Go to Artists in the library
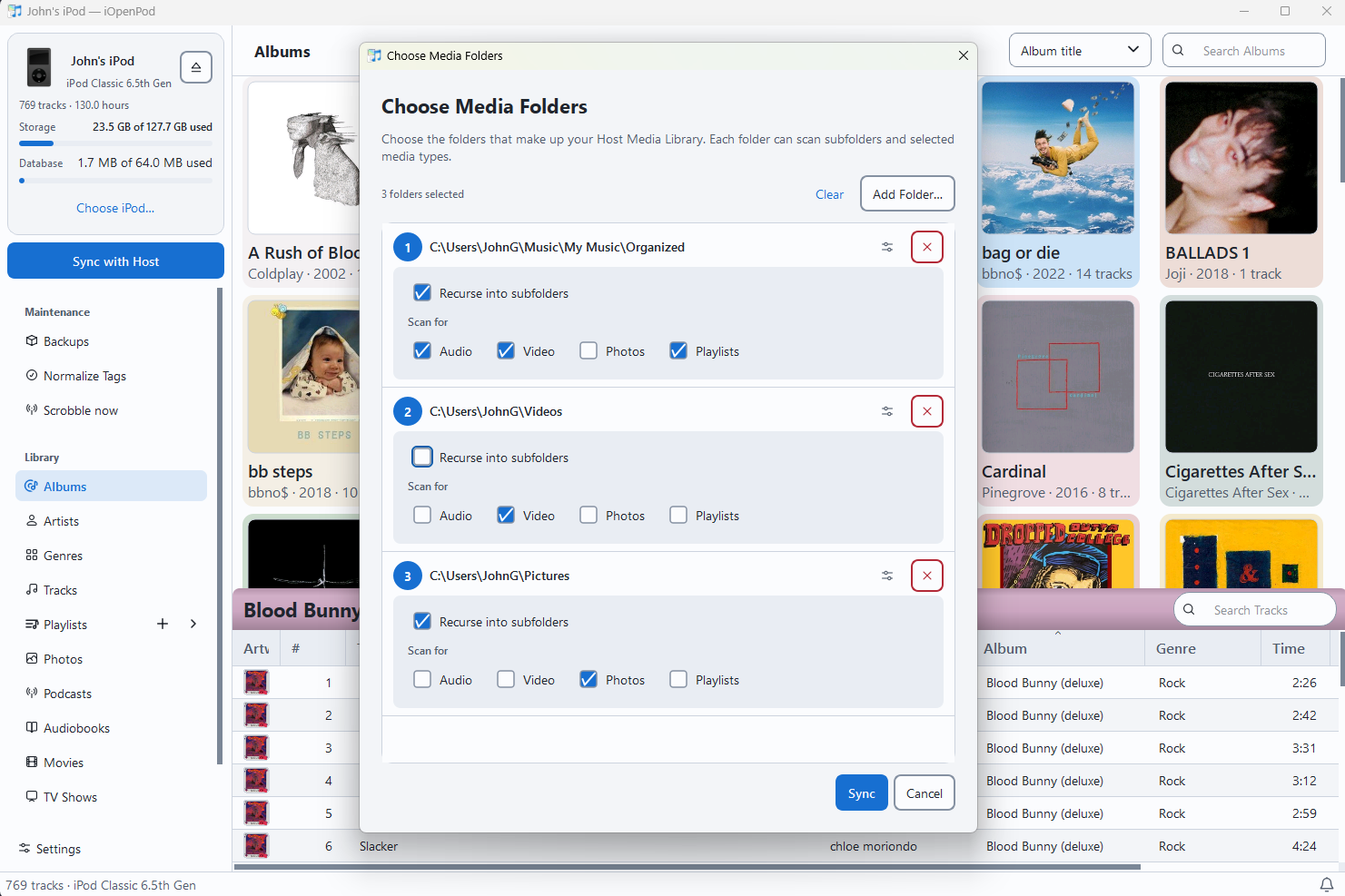The width and height of the screenshot is (1345, 896). click(111, 521)
